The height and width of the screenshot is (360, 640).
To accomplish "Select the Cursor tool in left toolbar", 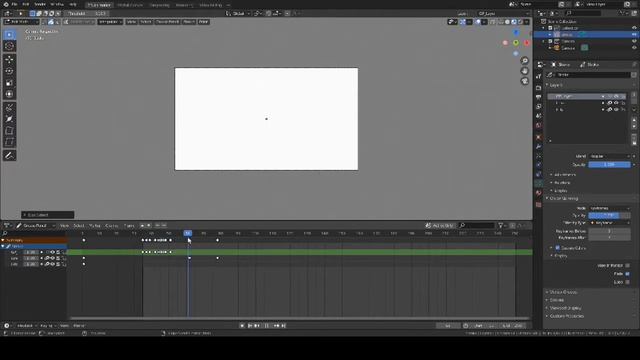I will pyautogui.click(x=9, y=46).
